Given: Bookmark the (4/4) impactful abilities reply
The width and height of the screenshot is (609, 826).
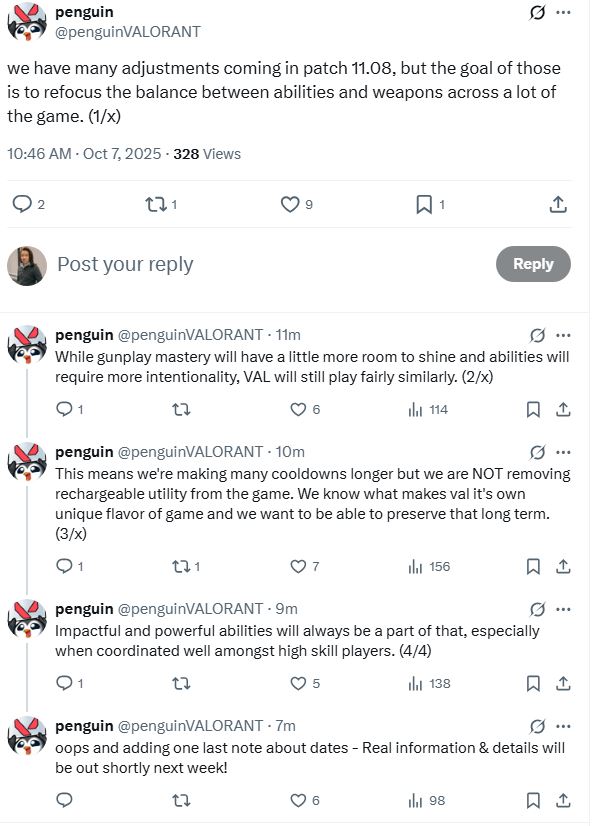Looking at the screenshot, I should click(x=534, y=683).
